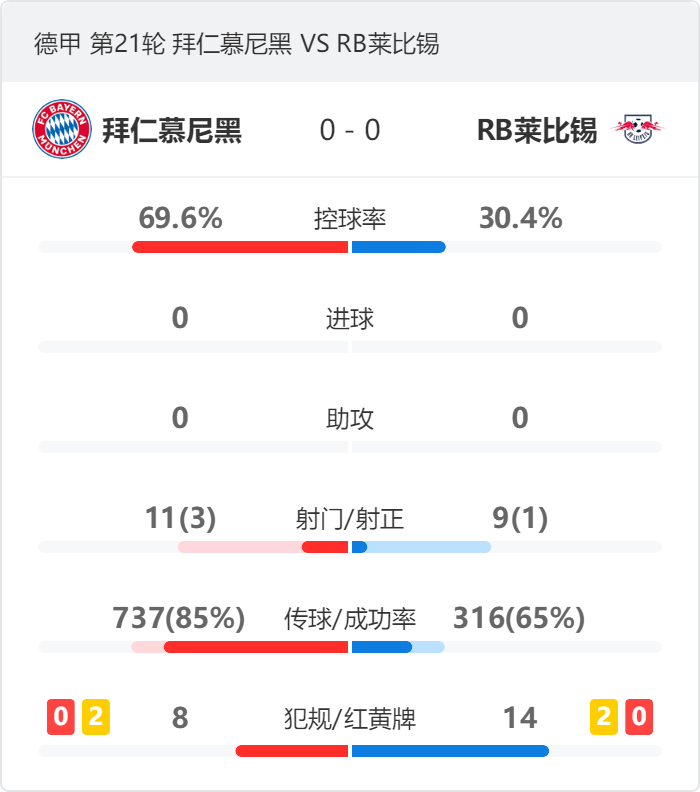Click Leipzig's yellow card count badge

point(604,717)
